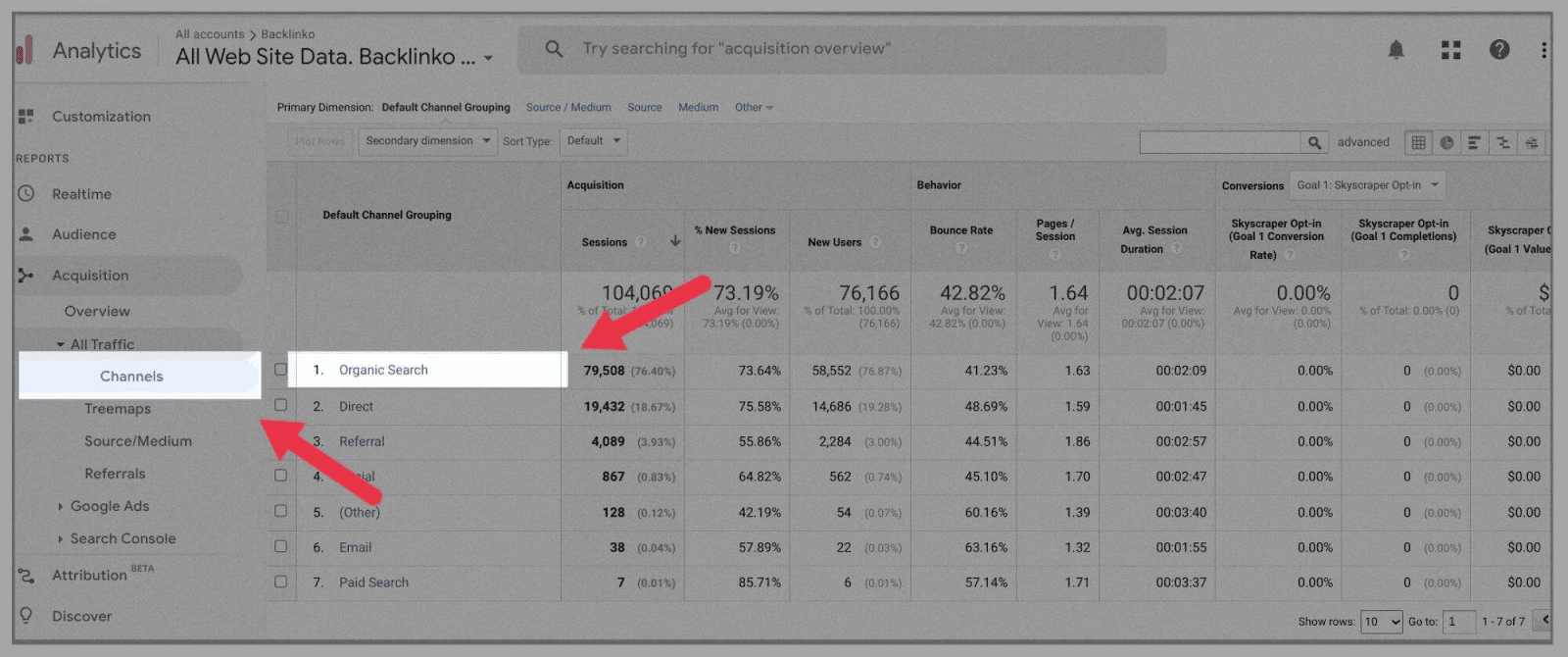Select the data table view icon
This screenshot has height=657, width=1568.
point(1418,143)
